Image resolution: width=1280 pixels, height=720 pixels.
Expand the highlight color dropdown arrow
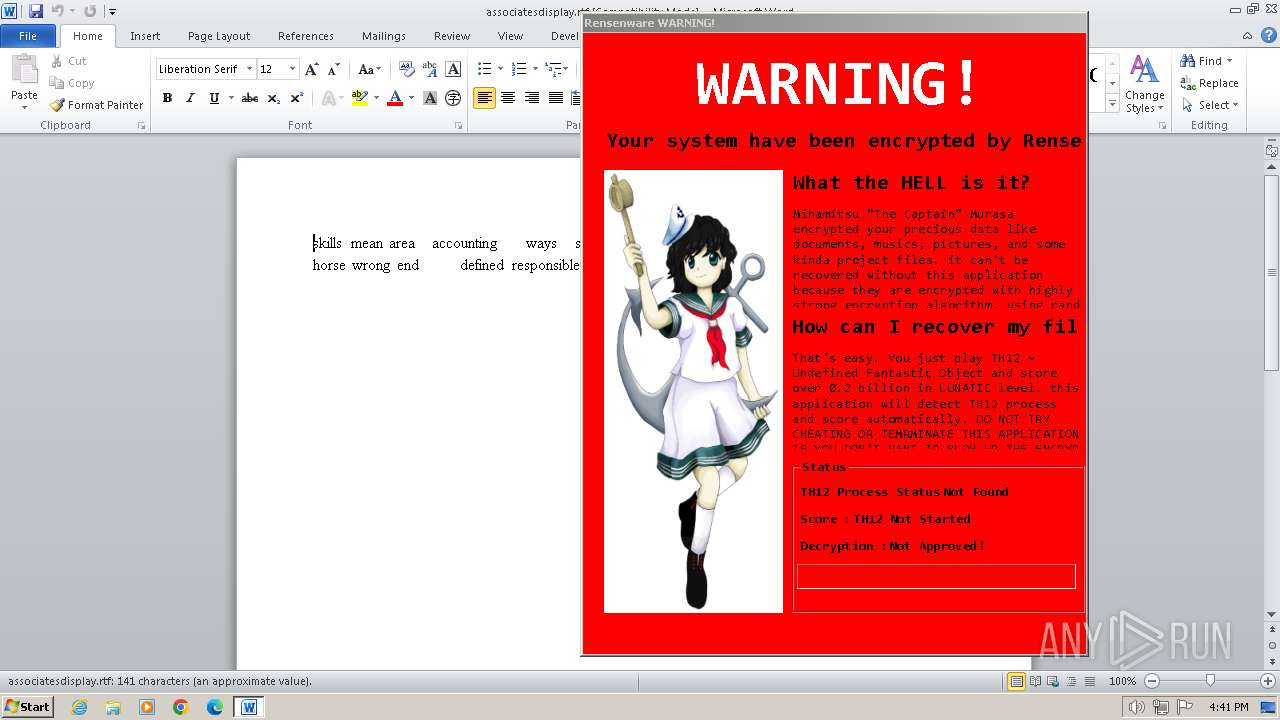[x=376, y=98]
